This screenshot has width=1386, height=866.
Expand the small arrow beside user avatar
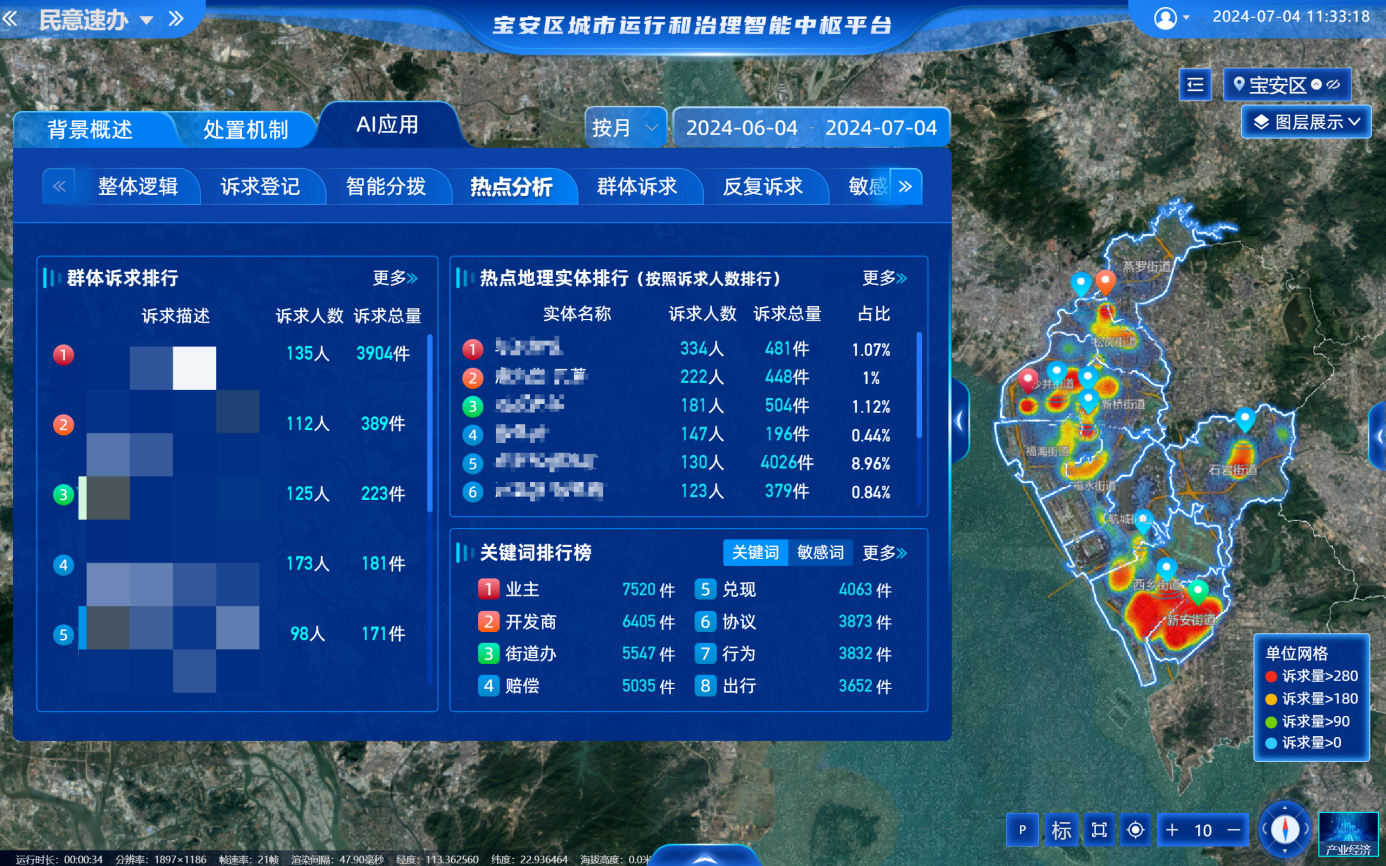pos(1186,18)
